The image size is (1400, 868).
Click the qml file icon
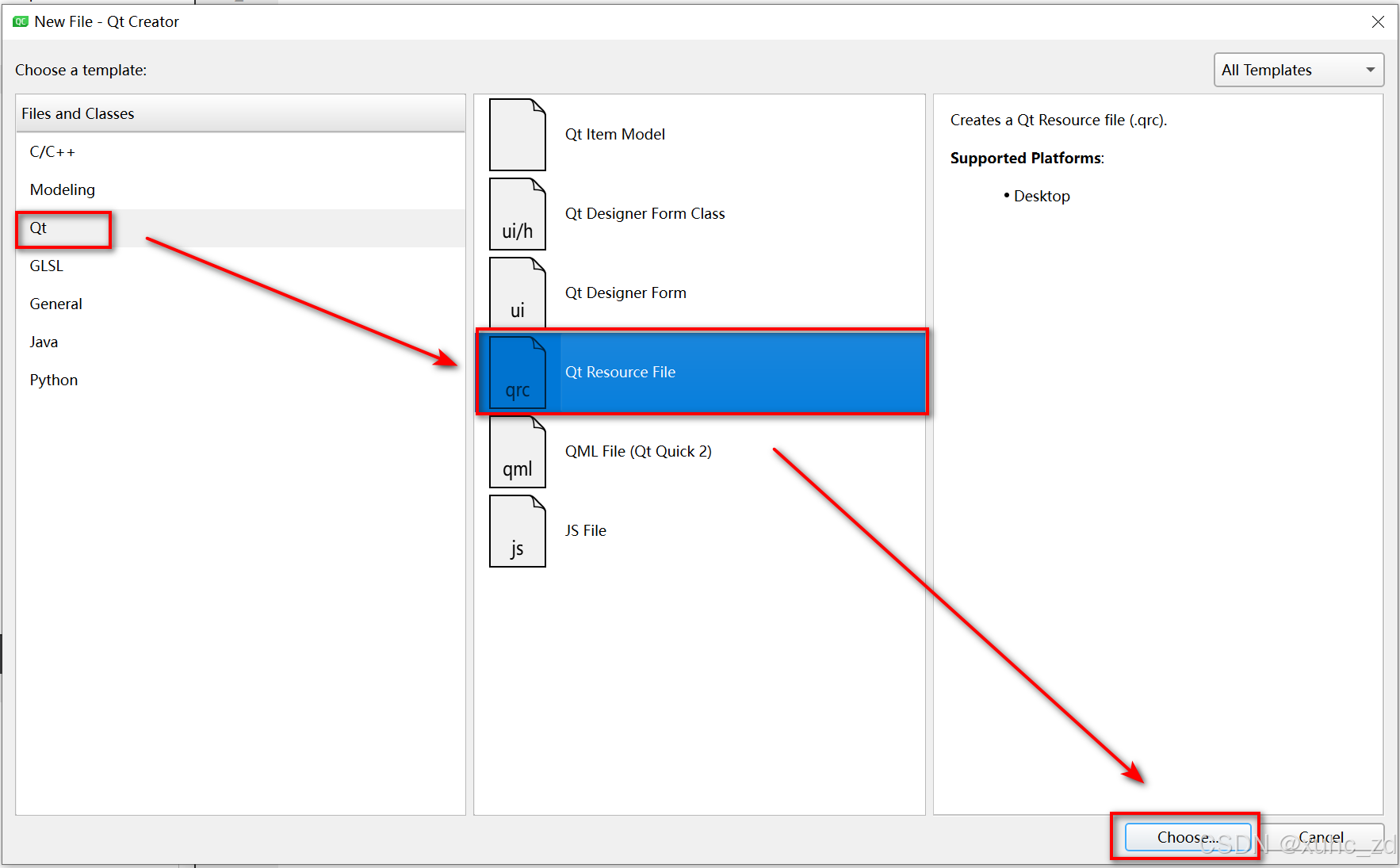[517, 451]
